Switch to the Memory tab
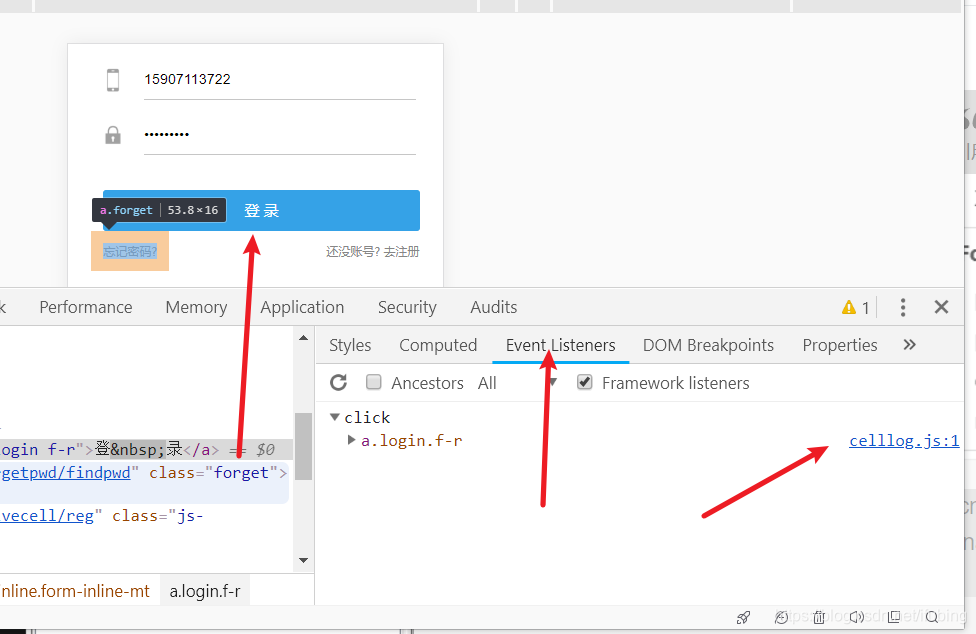The height and width of the screenshot is (634, 976). [196, 307]
